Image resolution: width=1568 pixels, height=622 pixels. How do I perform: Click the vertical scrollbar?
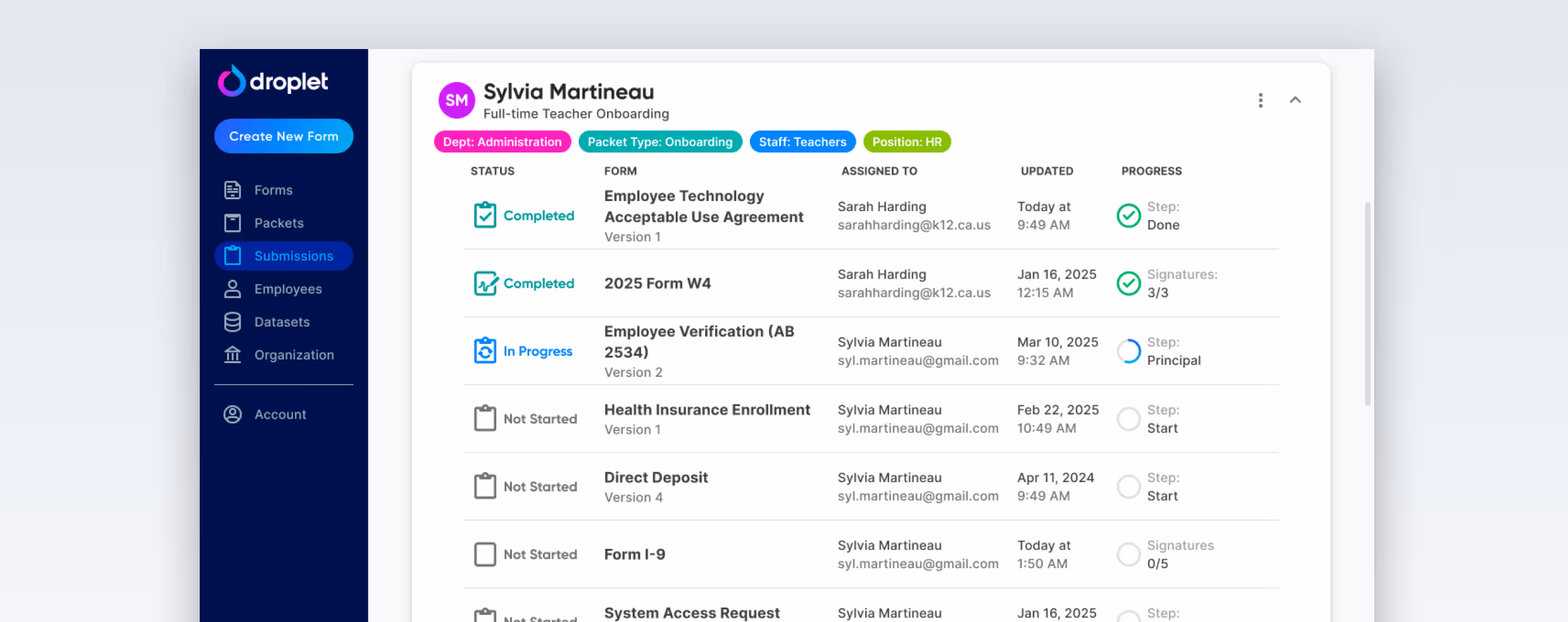click(x=1368, y=304)
